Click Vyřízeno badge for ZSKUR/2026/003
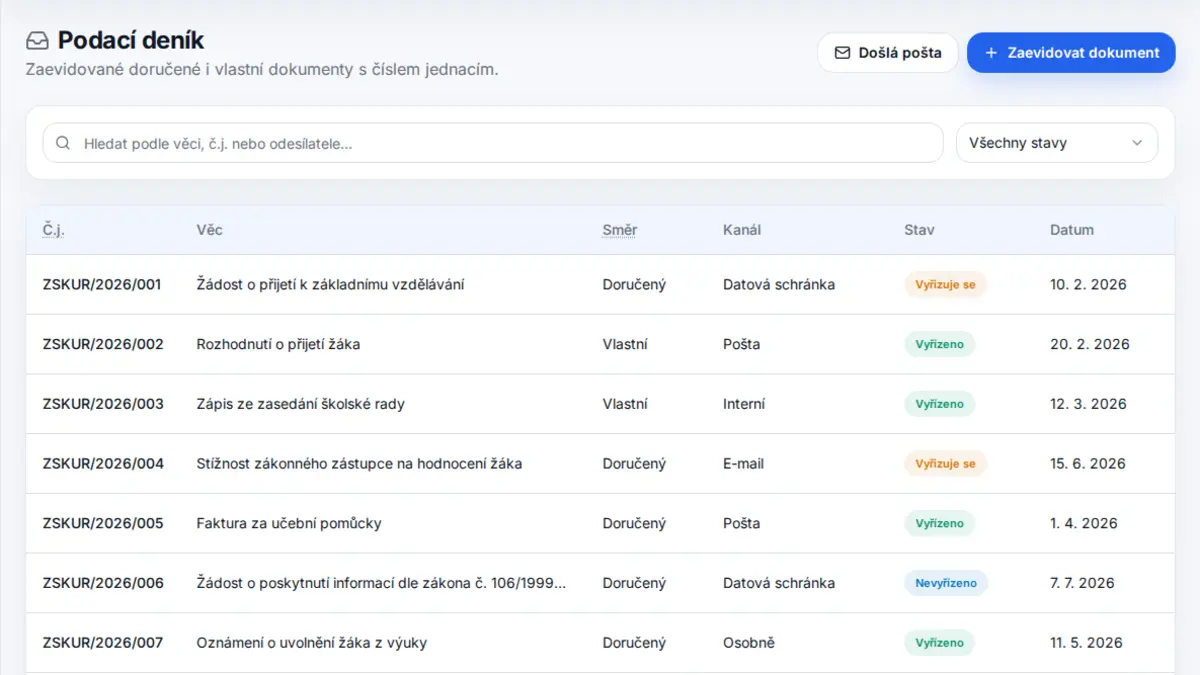Viewport: 1200px width, 675px height. tap(939, 404)
